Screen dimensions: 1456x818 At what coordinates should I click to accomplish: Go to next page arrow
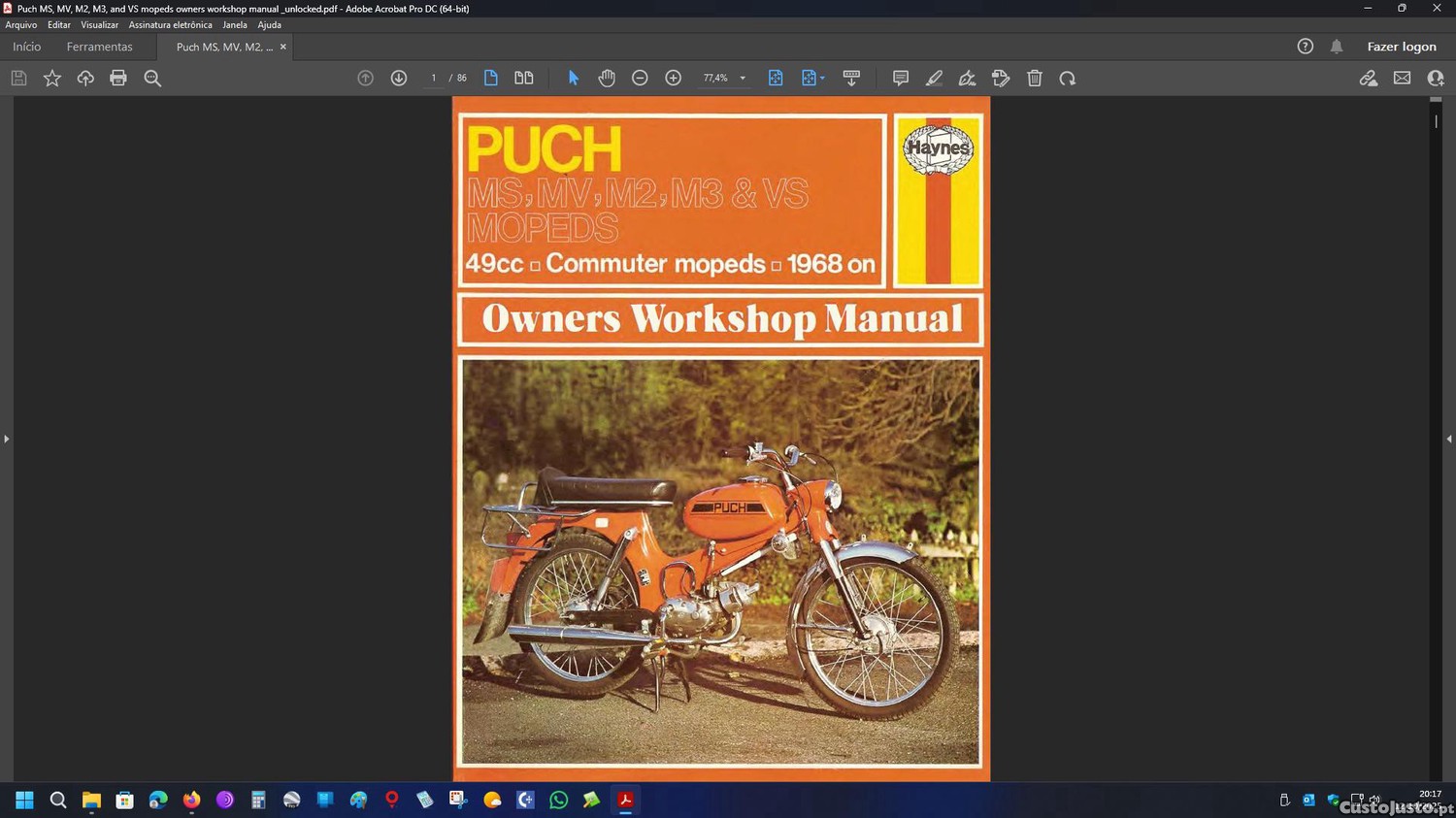point(399,79)
